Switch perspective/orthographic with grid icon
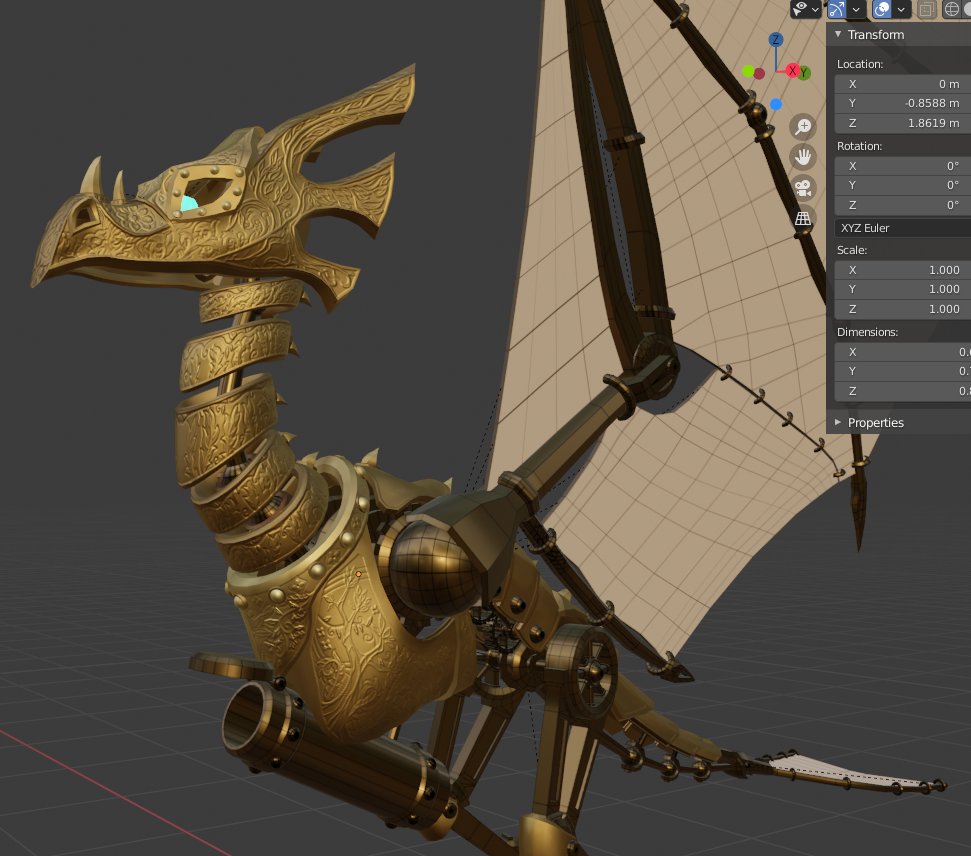This screenshot has height=856, width=971. click(x=803, y=218)
